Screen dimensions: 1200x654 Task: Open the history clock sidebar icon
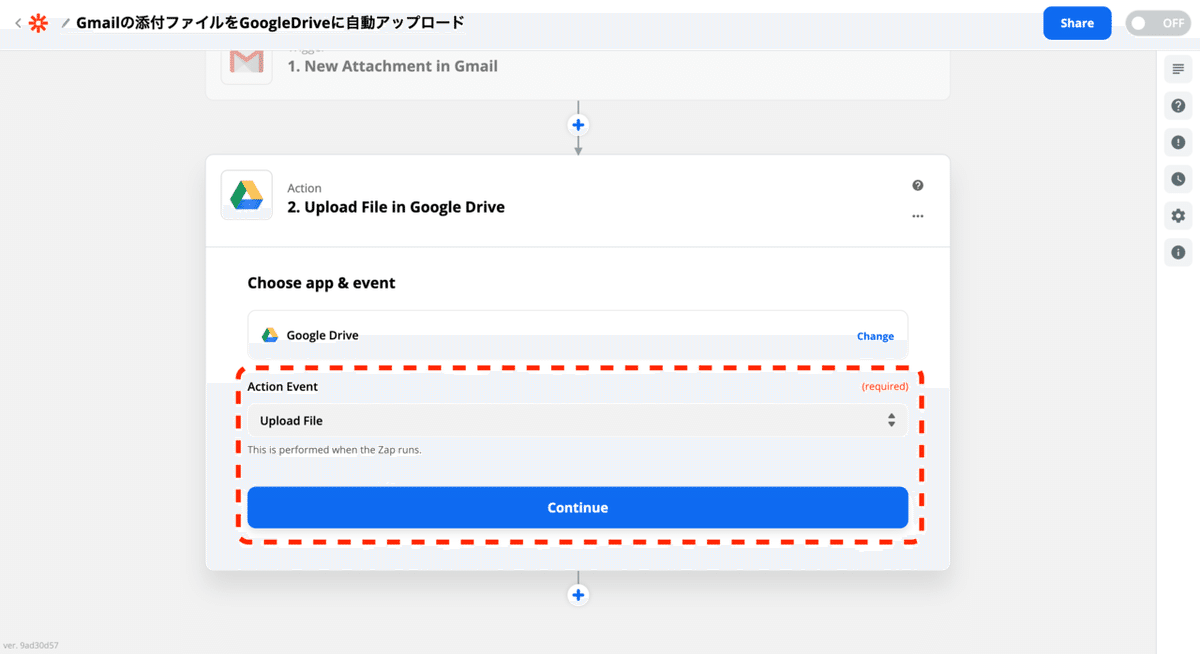(x=1178, y=179)
